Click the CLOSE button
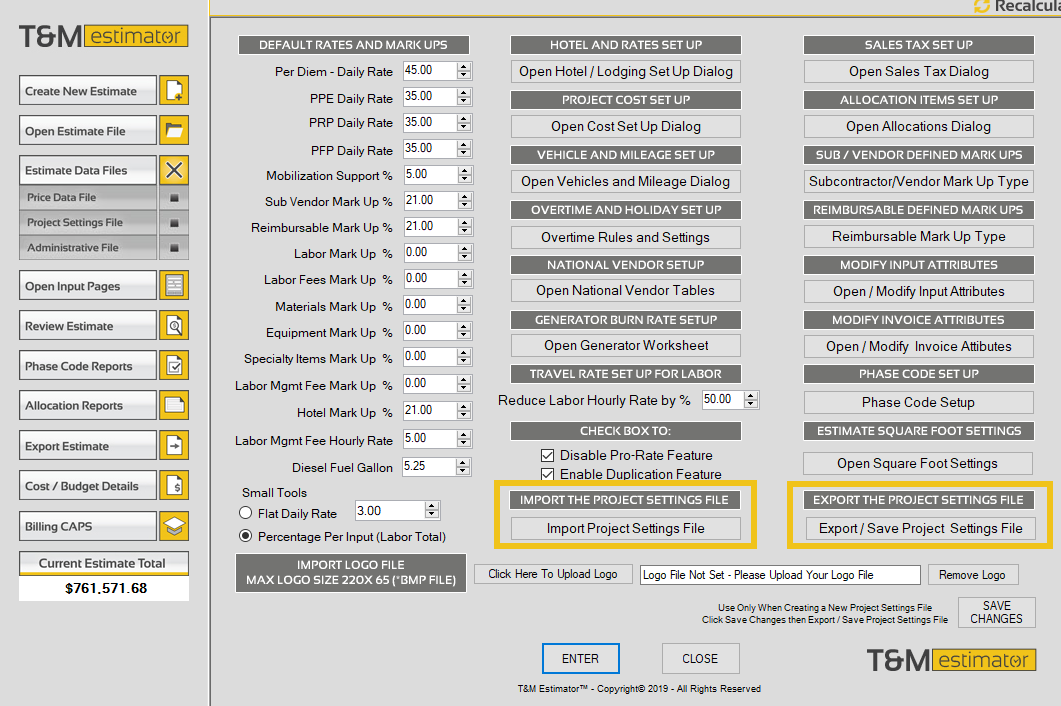The height and width of the screenshot is (706, 1061). 700,659
